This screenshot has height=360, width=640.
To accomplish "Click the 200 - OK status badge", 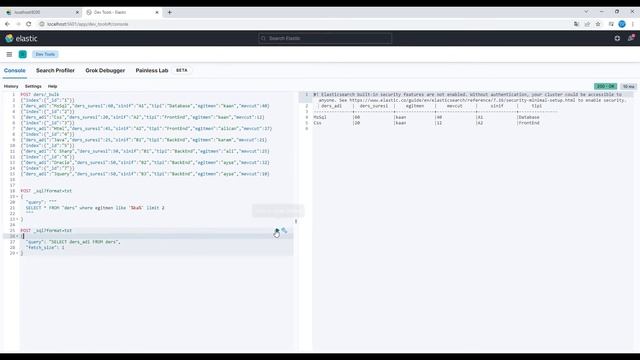I will 605,87.
